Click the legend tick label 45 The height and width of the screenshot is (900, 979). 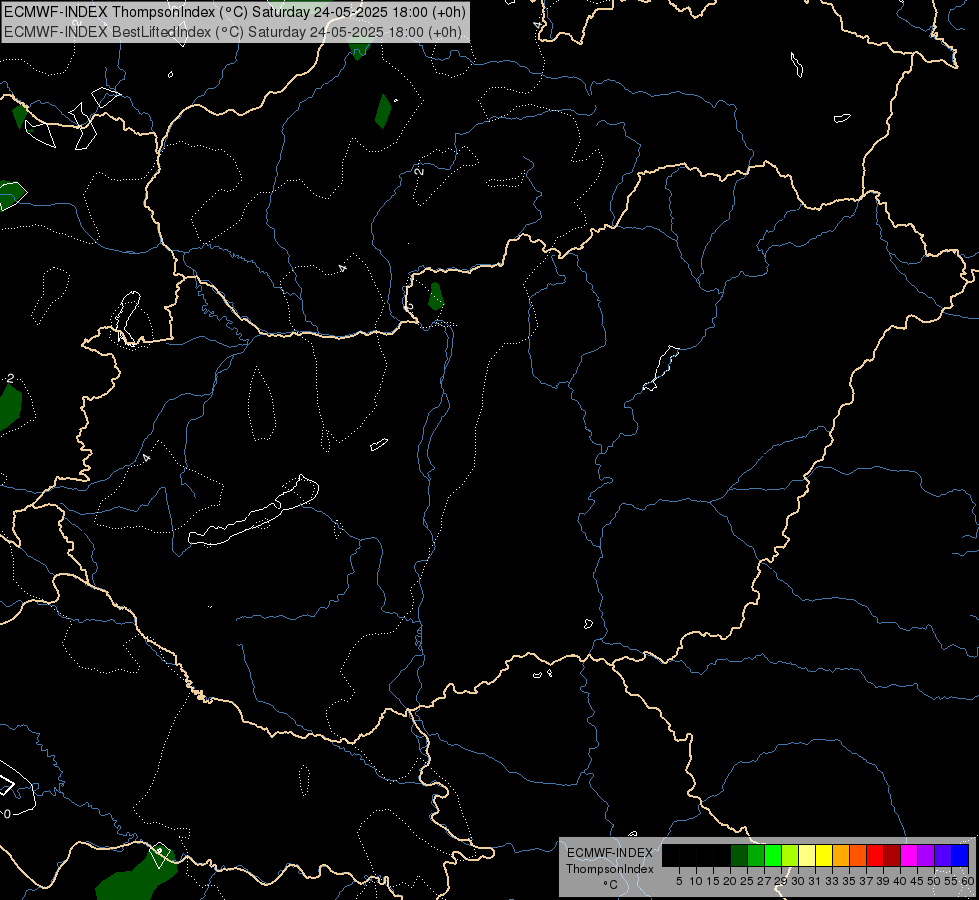(x=918, y=881)
